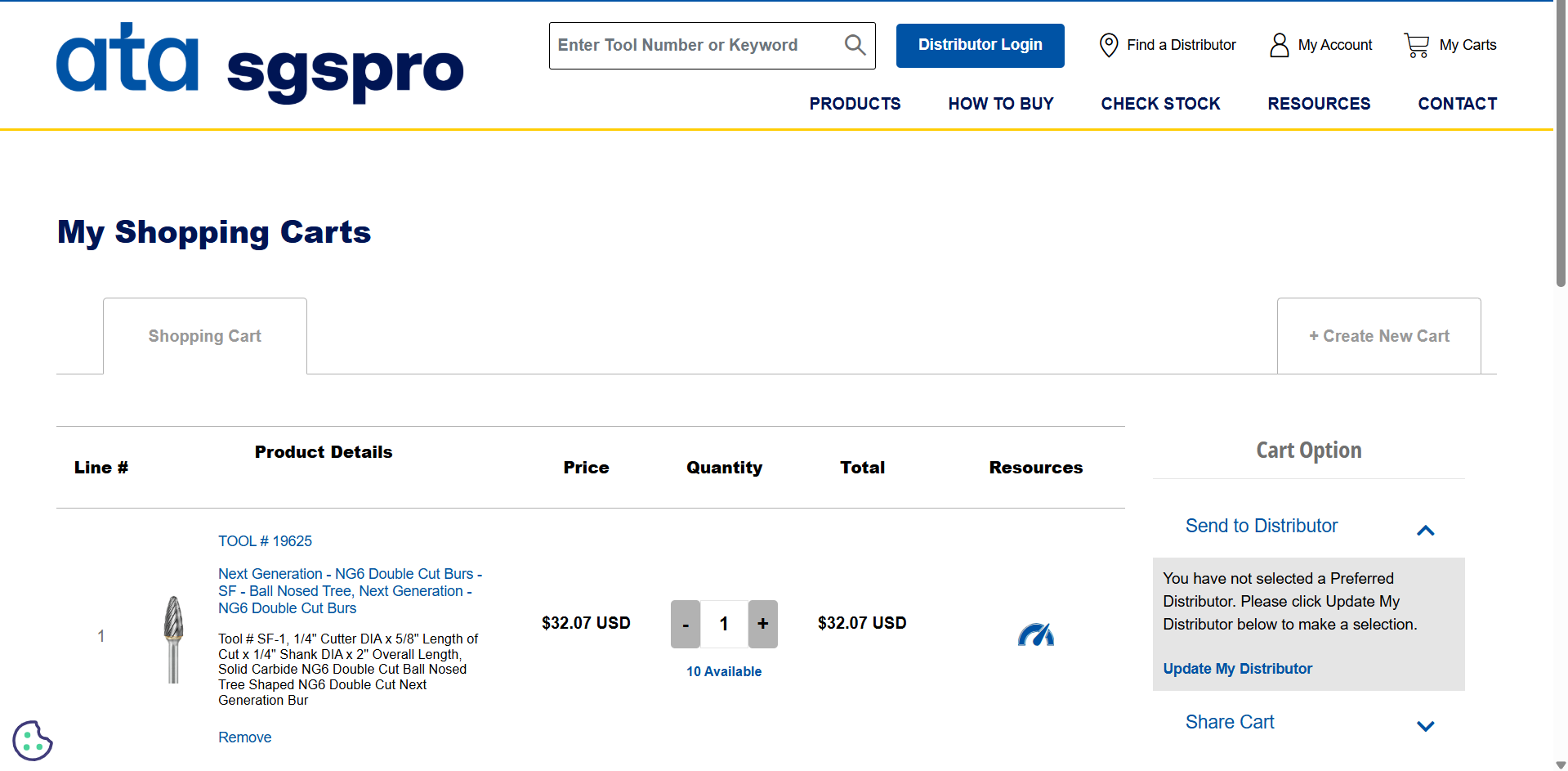This screenshot has width=1568, height=771.
Task: Click the My Carts shopping cart icon
Action: pyautogui.click(x=1417, y=45)
